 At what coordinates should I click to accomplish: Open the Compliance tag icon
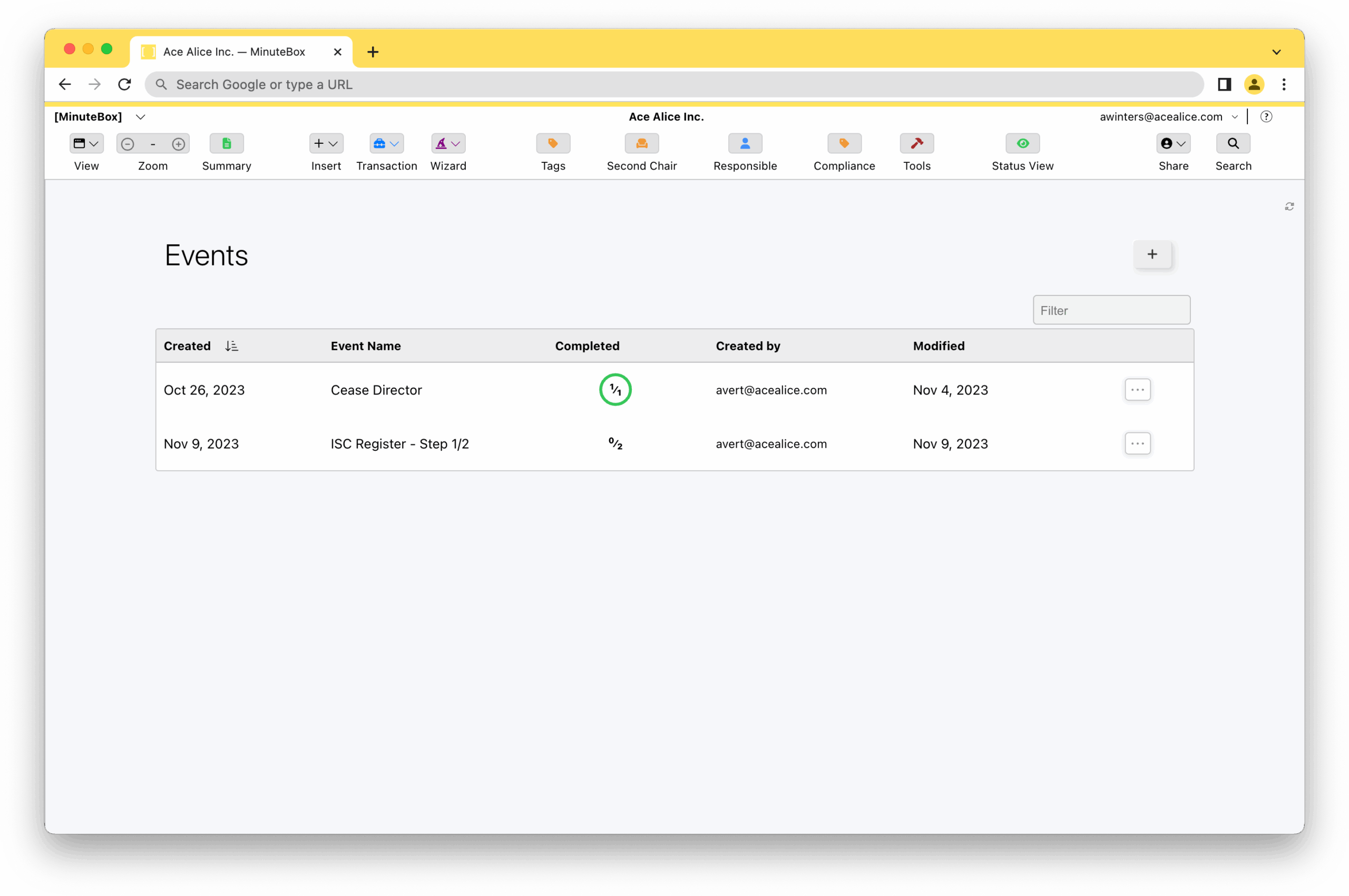click(844, 143)
